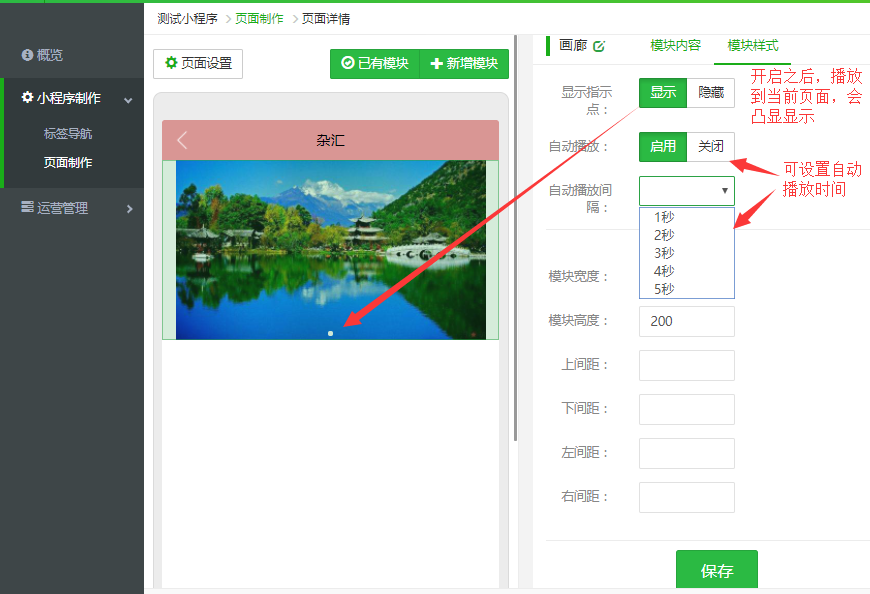The height and width of the screenshot is (594, 870).
Task: Click the 概览 info icon in sidebar
Action: 27,55
